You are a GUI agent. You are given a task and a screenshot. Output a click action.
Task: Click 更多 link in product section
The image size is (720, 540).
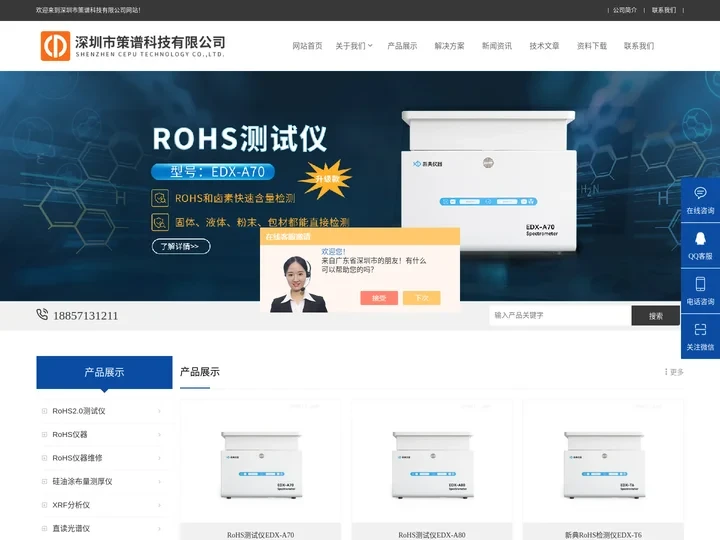[x=674, y=372]
